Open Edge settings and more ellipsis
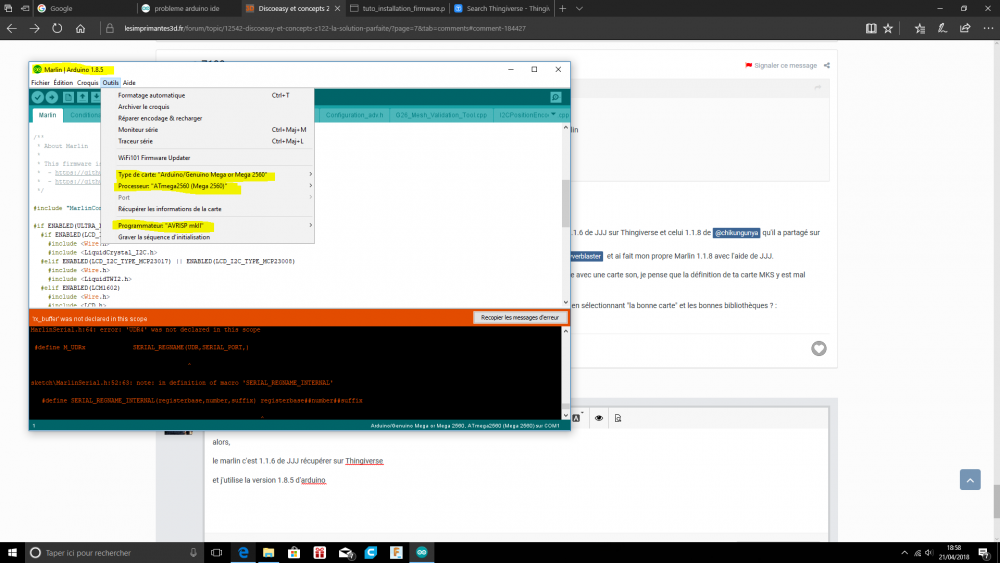Screen dimensions: 1000x563 tap(988, 28)
